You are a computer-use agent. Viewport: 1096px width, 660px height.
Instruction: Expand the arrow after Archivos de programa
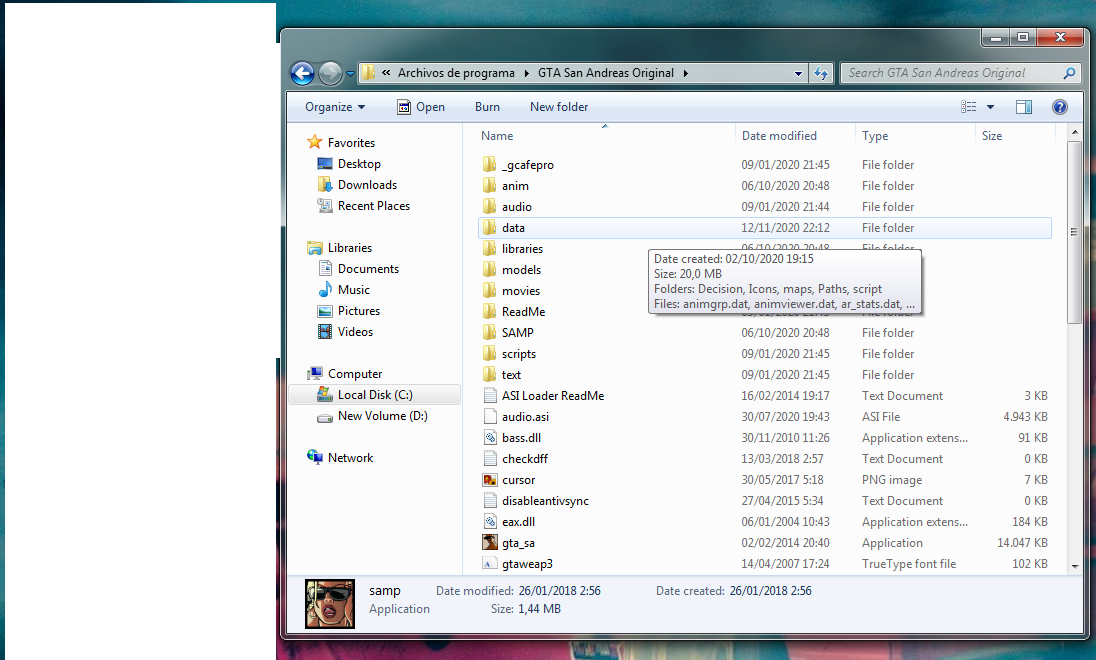[x=526, y=73]
